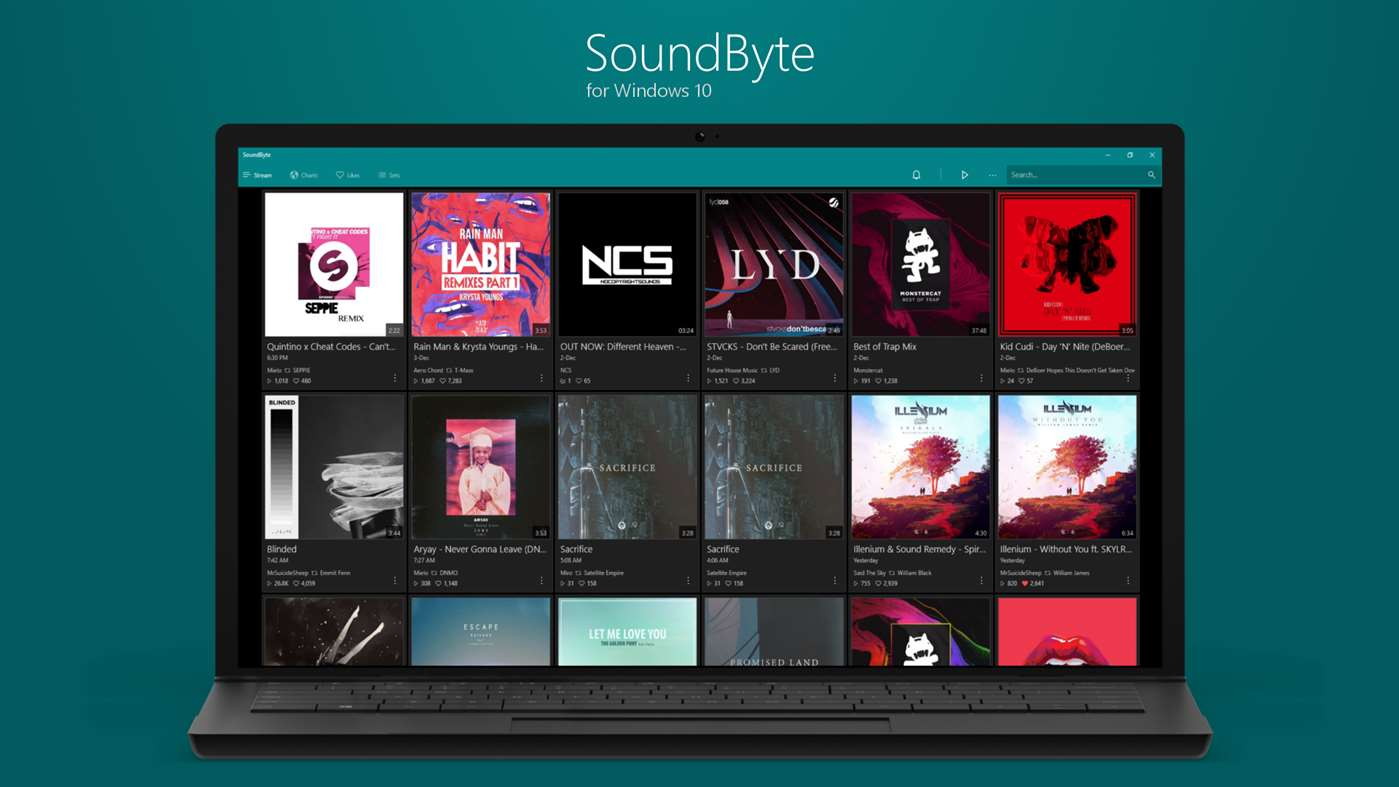Open the Stream tab
Image resolution: width=1399 pixels, height=787 pixels.
pos(257,175)
